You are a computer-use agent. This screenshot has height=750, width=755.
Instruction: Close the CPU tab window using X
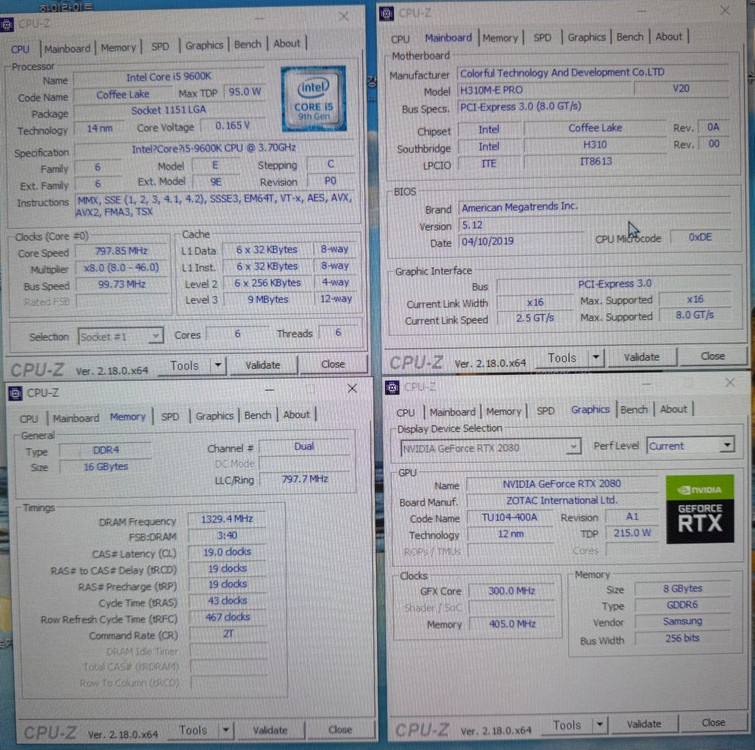(343, 17)
